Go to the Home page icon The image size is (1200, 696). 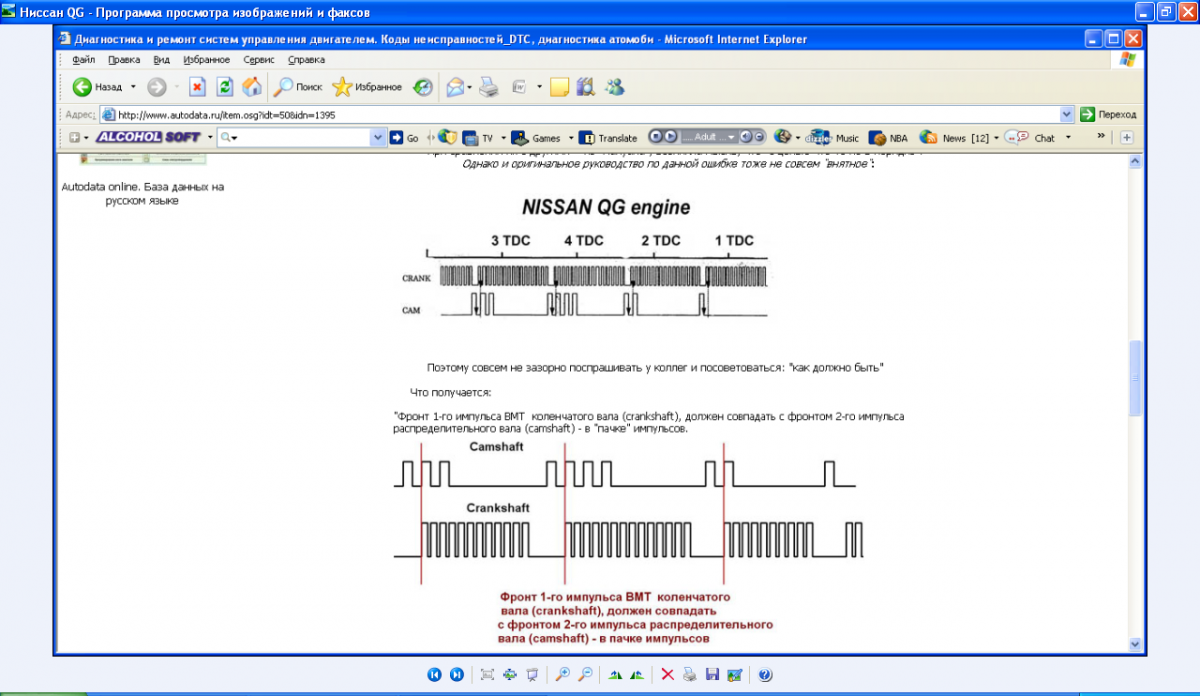click(x=252, y=87)
